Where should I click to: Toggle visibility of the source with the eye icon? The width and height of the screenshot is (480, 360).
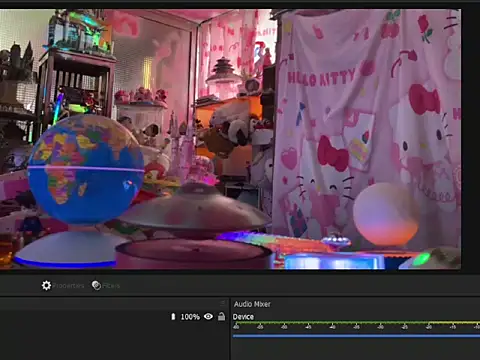click(x=208, y=316)
